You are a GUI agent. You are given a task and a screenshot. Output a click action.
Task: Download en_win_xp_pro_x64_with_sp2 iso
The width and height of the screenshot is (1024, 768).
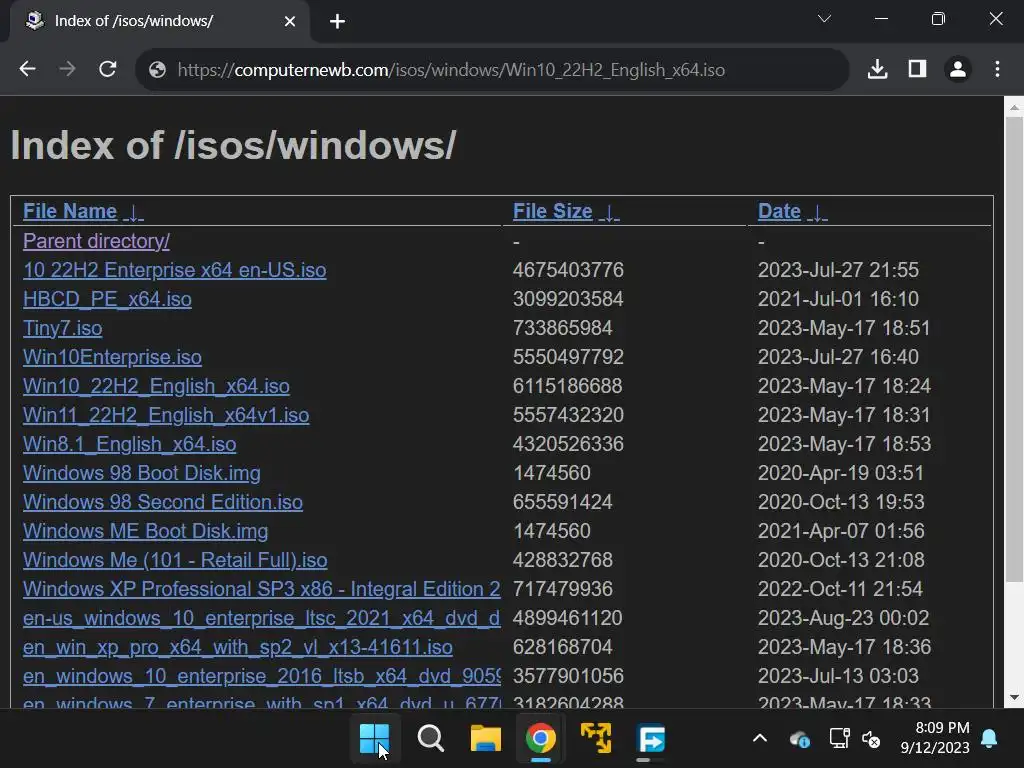tap(238, 647)
